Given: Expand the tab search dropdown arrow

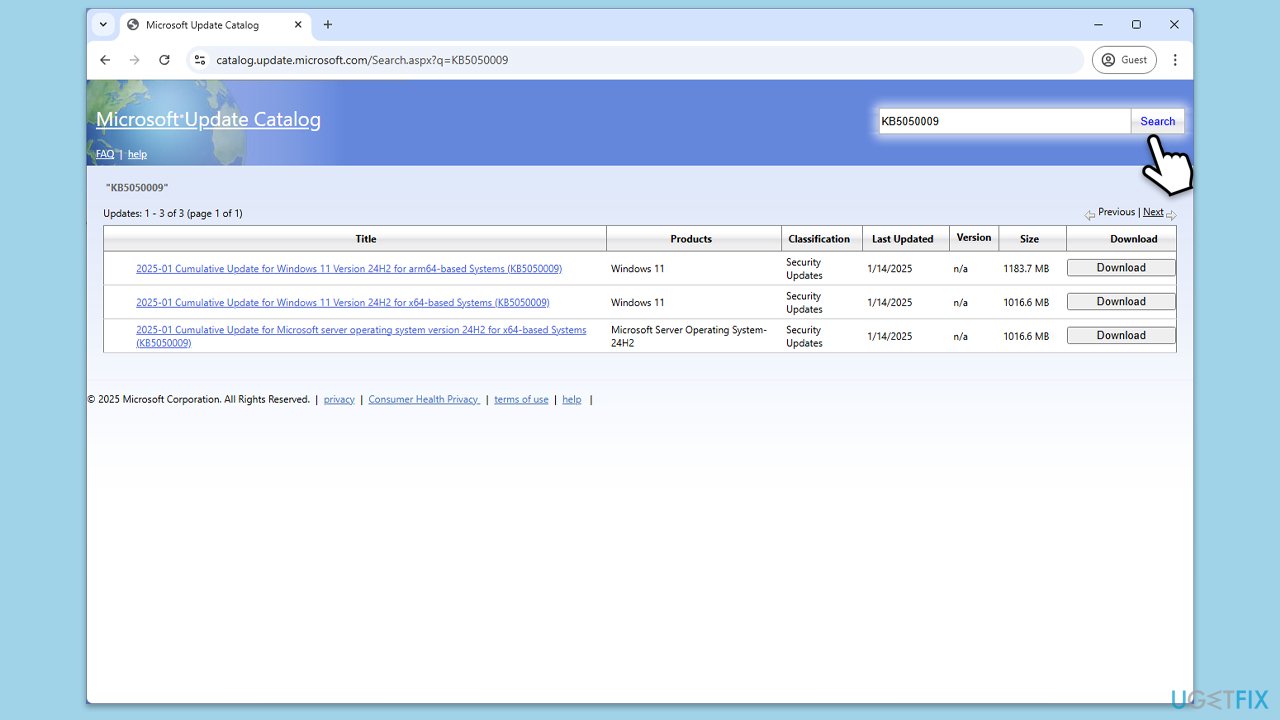Looking at the screenshot, I should click(103, 25).
